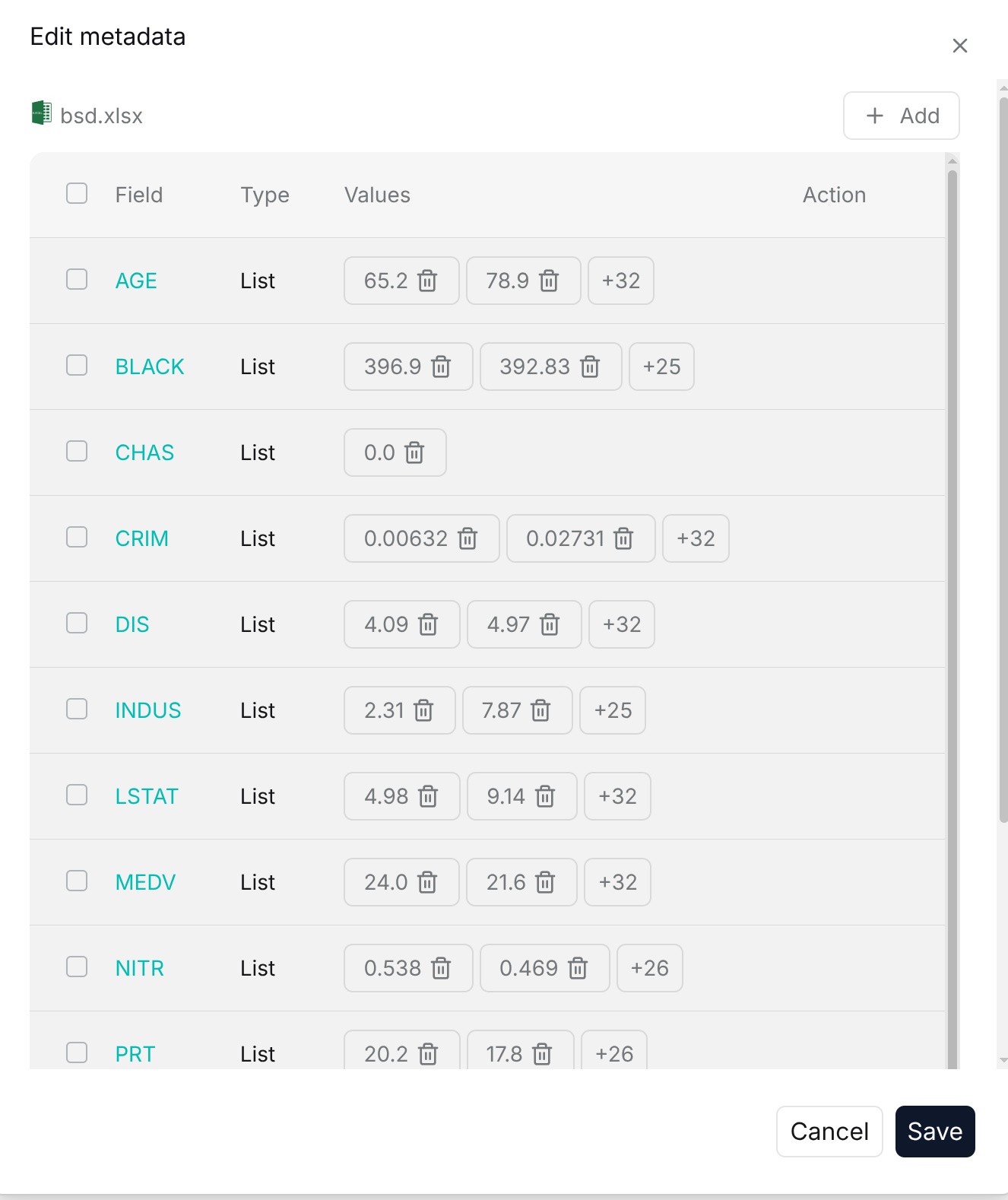
Task: Delete the 24.0 value from MEDV
Action: click(x=428, y=882)
